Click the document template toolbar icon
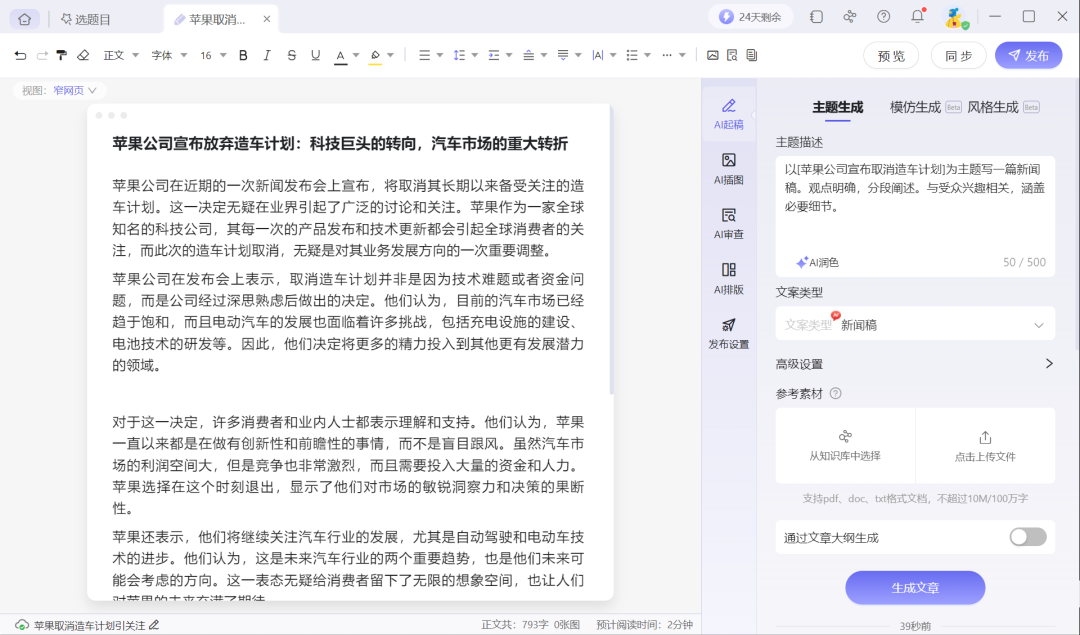The image size is (1080, 635). tap(751, 55)
